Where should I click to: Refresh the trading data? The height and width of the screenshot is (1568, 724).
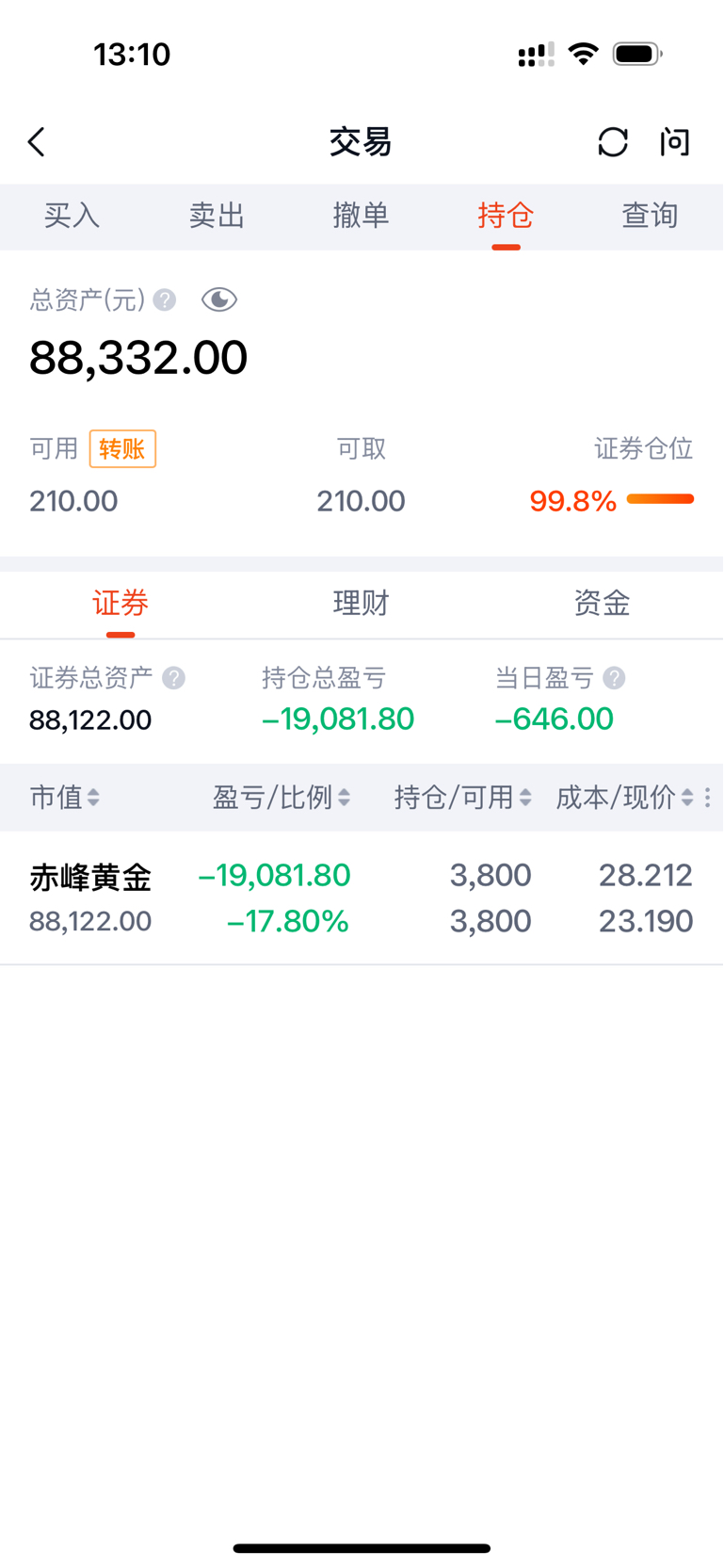click(613, 142)
